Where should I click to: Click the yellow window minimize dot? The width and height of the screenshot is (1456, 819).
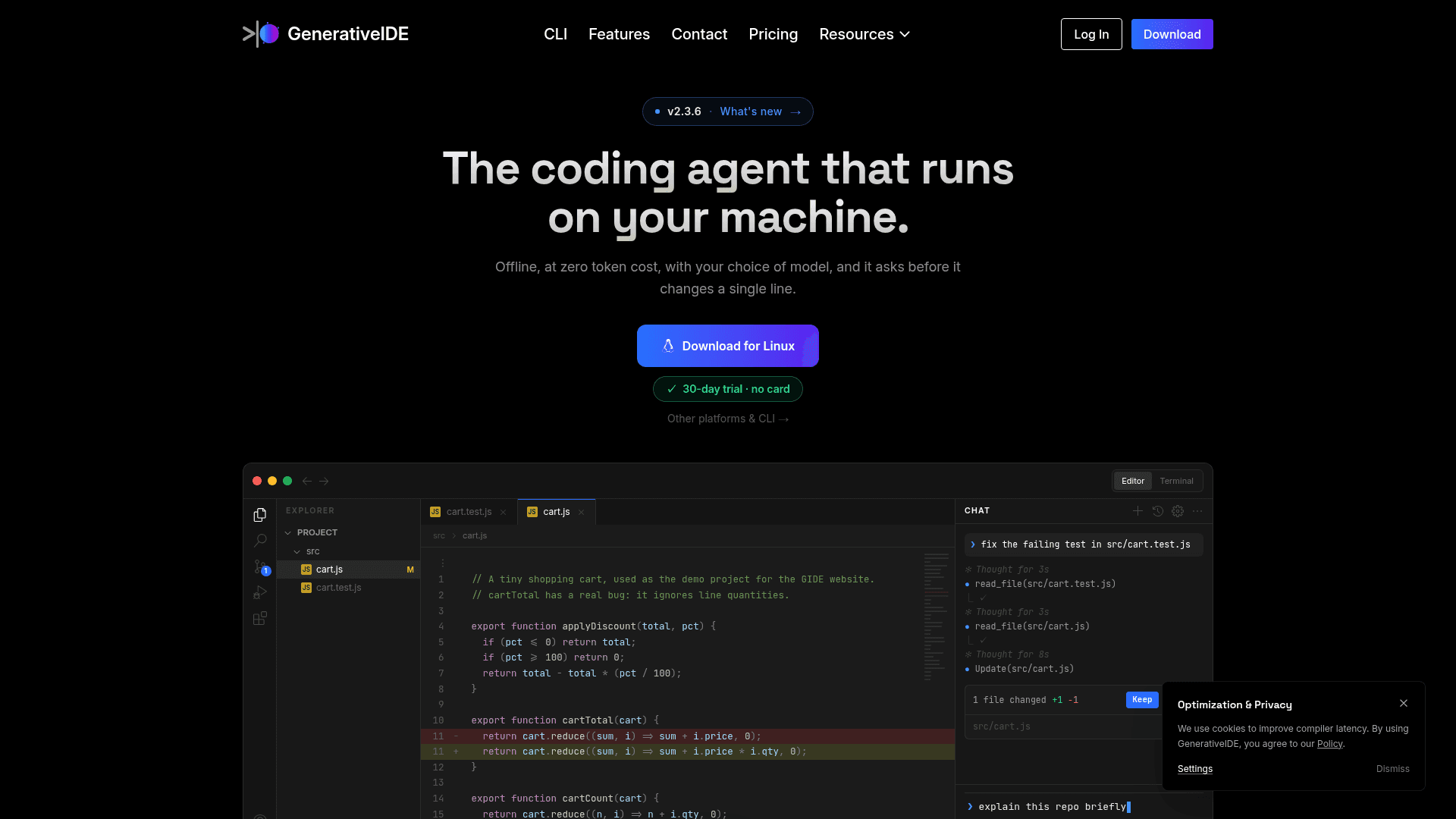[272, 481]
